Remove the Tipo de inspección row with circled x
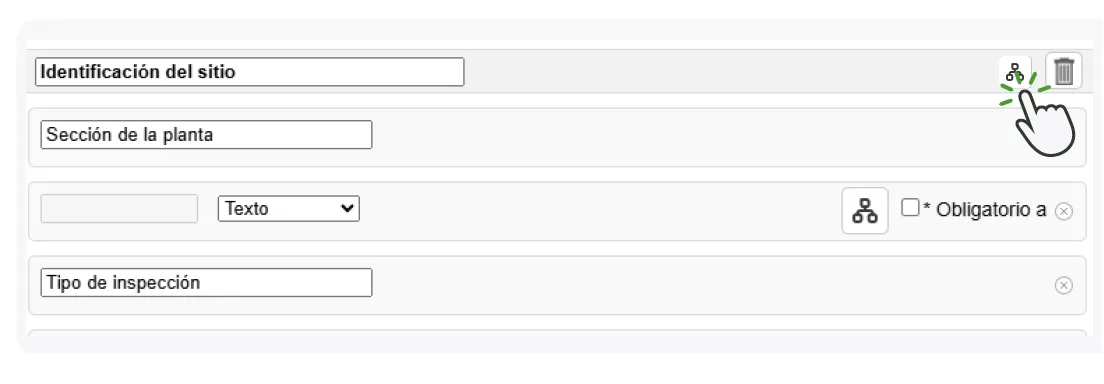1104x384 pixels. click(x=1064, y=285)
